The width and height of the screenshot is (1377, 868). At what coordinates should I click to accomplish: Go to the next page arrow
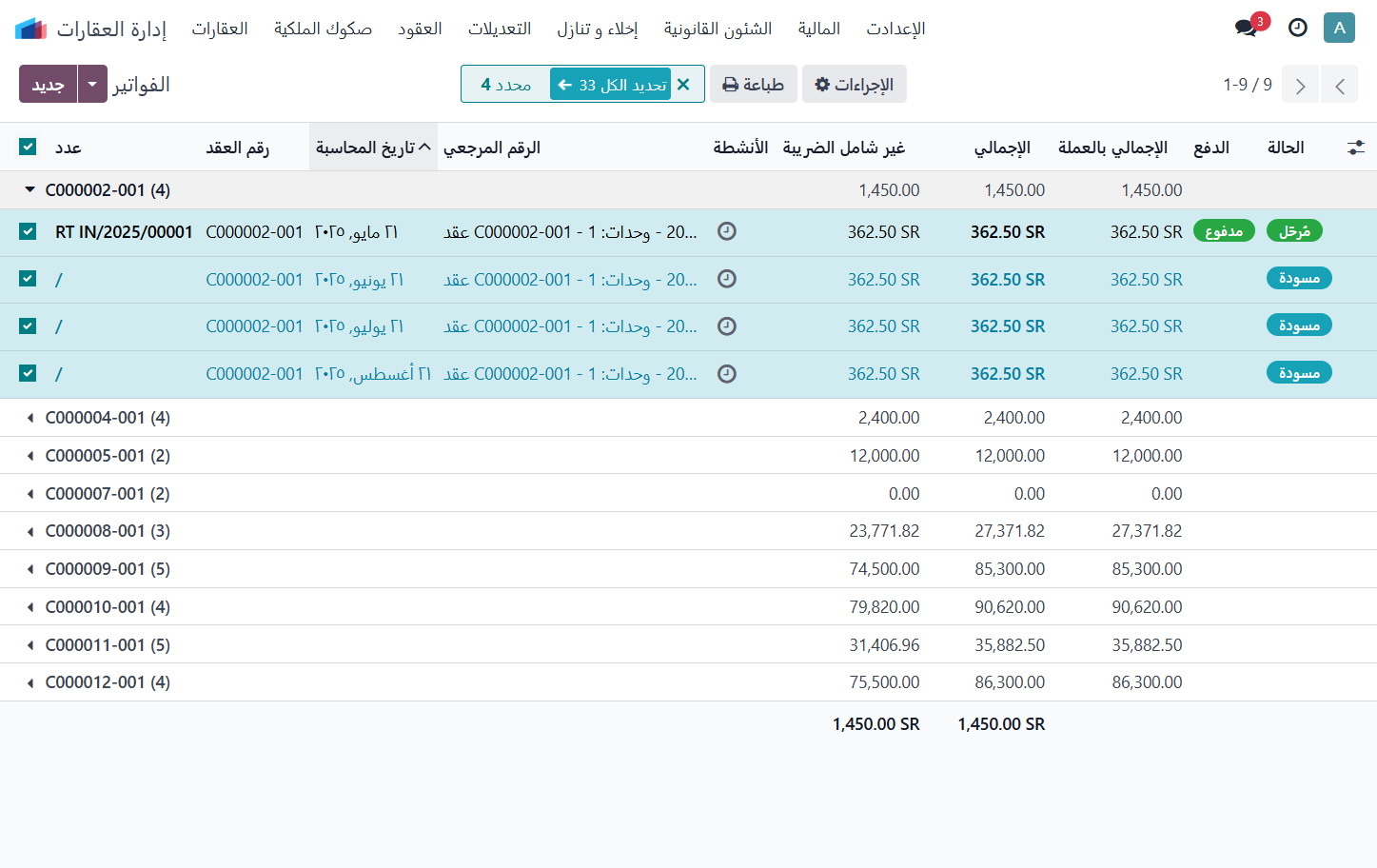tap(1300, 85)
